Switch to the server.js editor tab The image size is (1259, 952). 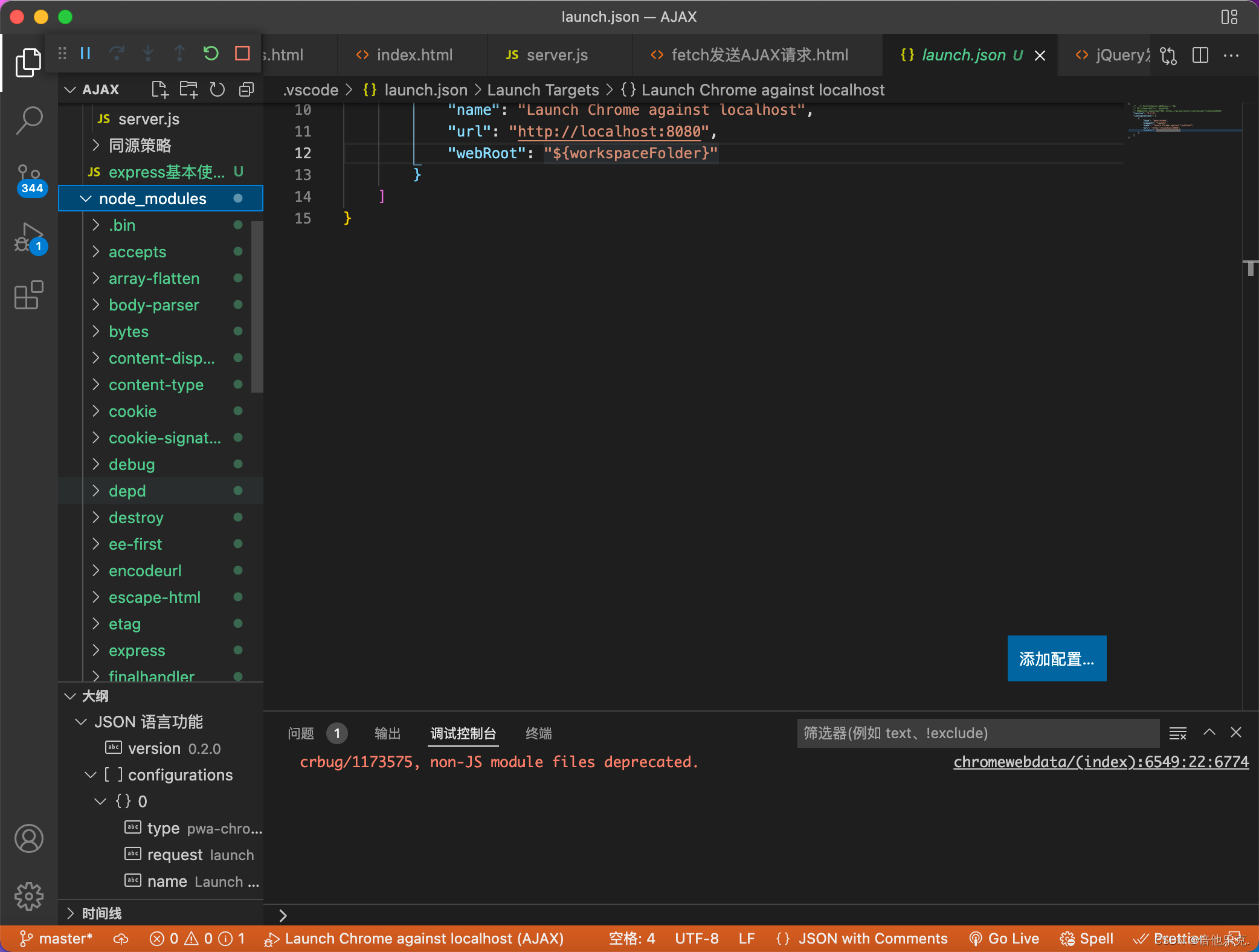(556, 55)
